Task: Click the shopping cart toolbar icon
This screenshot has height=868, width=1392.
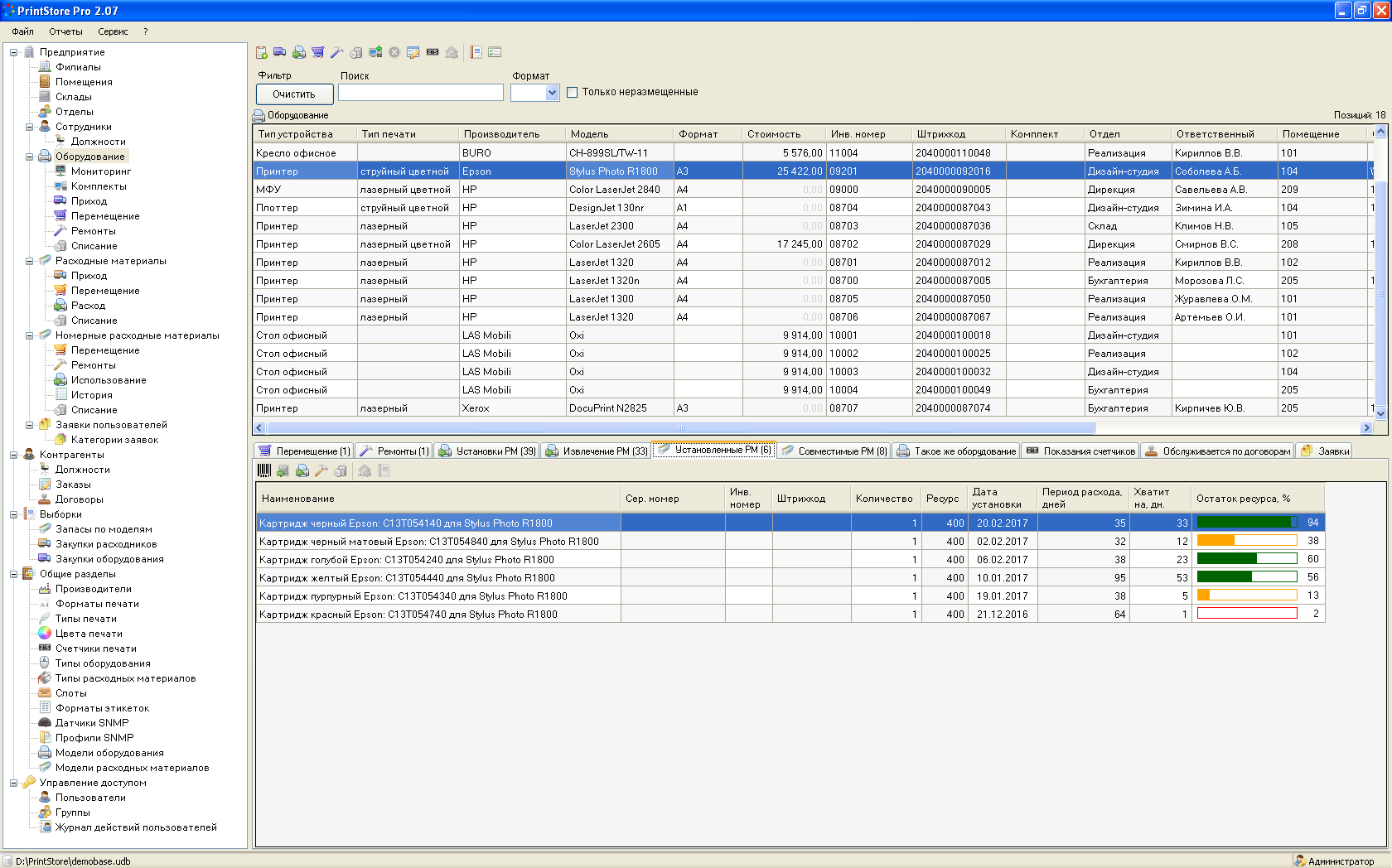Action: pyautogui.click(x=318, y=52)
